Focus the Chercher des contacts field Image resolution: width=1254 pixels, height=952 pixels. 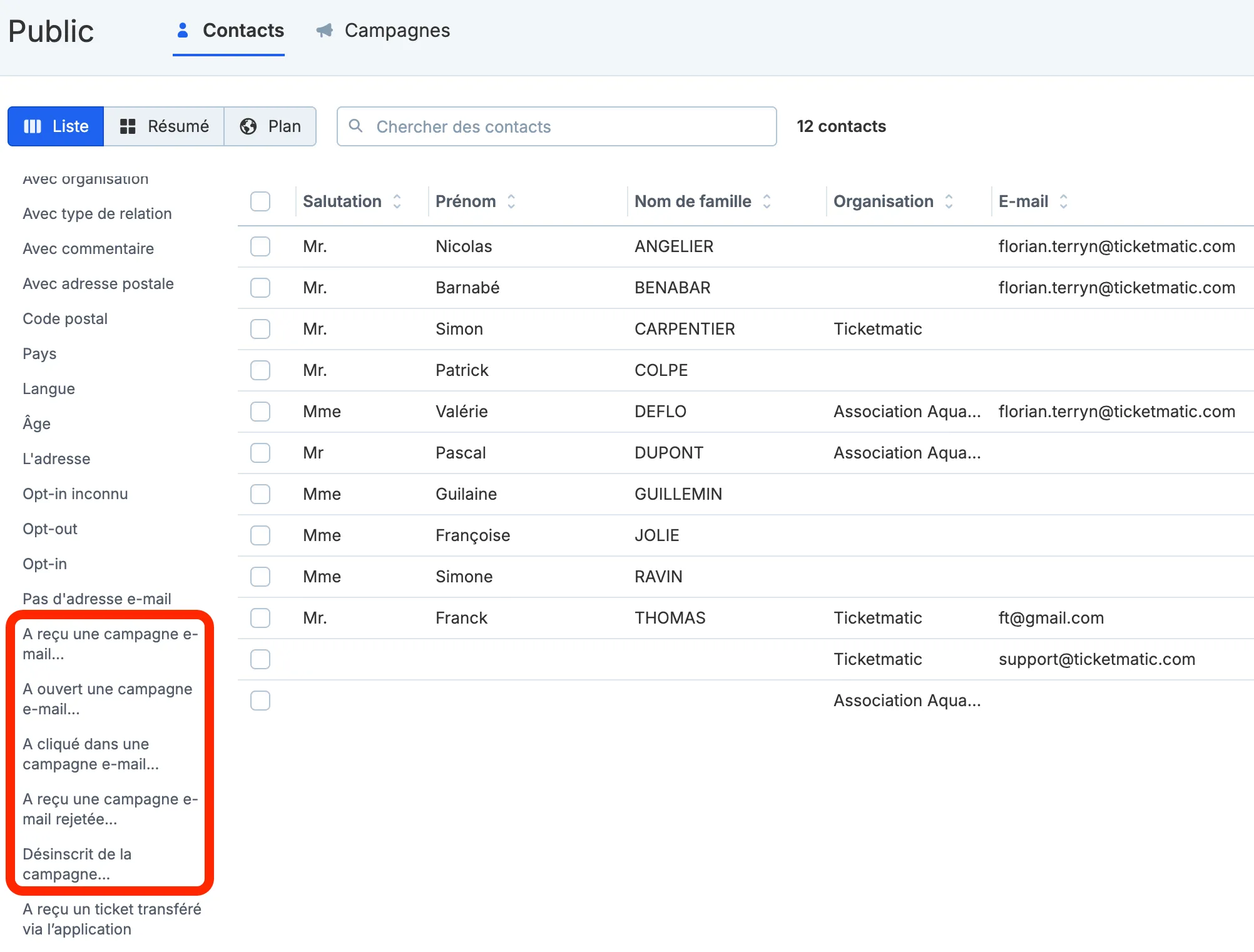pos(557,126)
